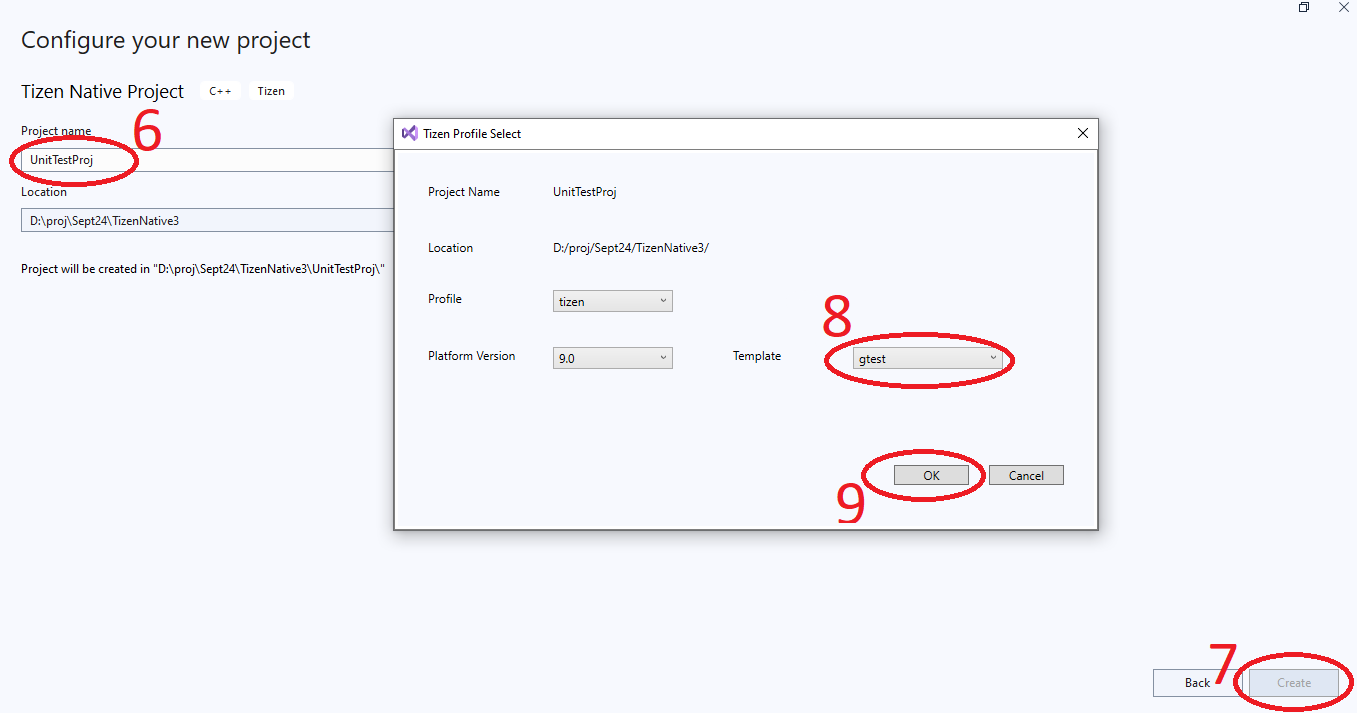Close the Tizen Profile Select dialog
1357x713 pixels.
(x=1082, y=133)
